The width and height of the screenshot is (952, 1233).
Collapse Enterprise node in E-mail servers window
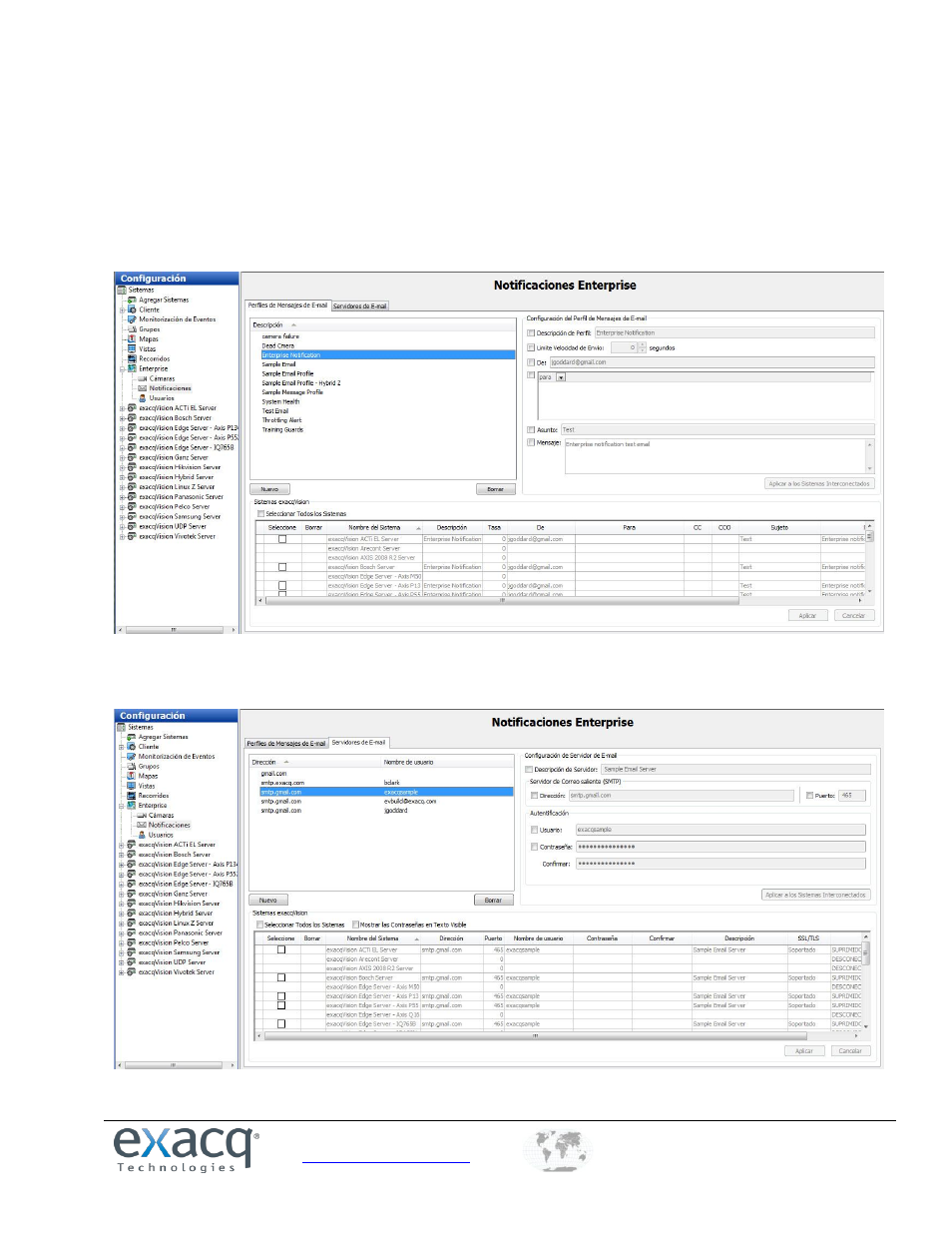121,806
